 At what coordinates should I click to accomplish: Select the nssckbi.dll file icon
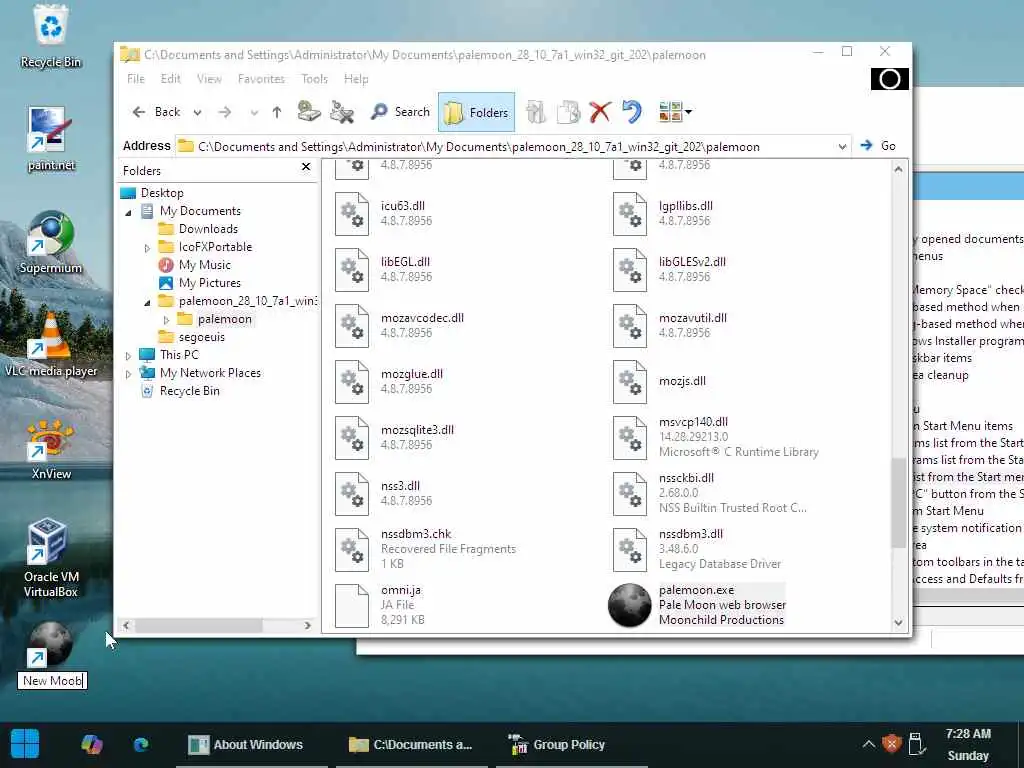(x=630, y=494)
